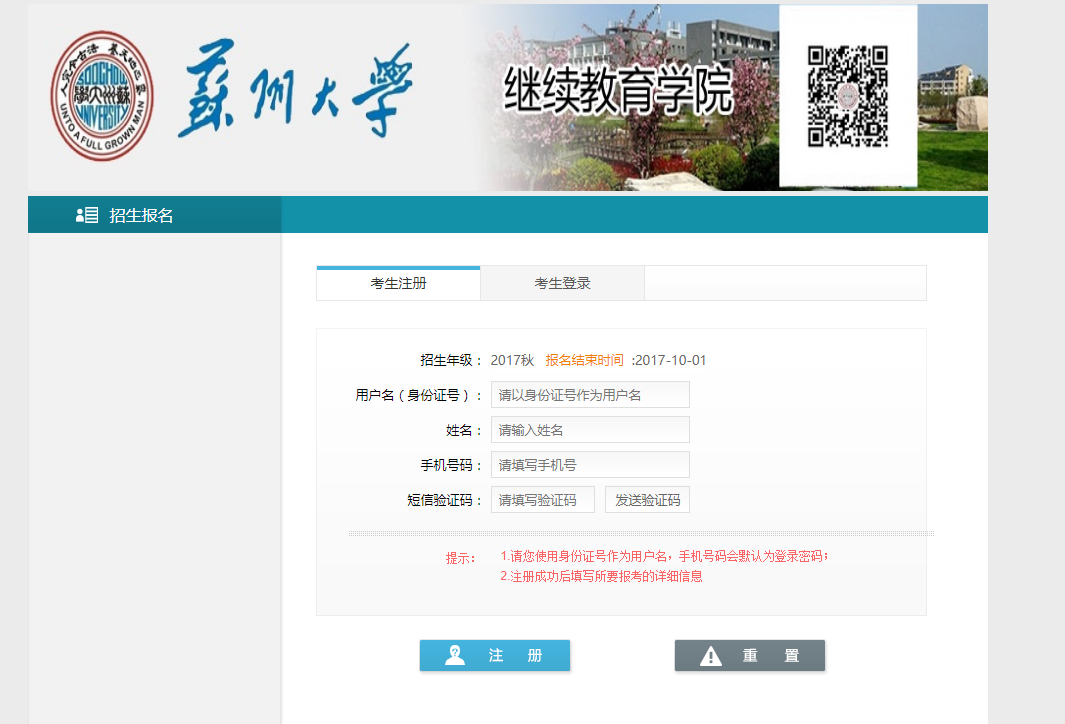
Task: Click the orange 报名结束时间 label
Action: tap(584, 360)
